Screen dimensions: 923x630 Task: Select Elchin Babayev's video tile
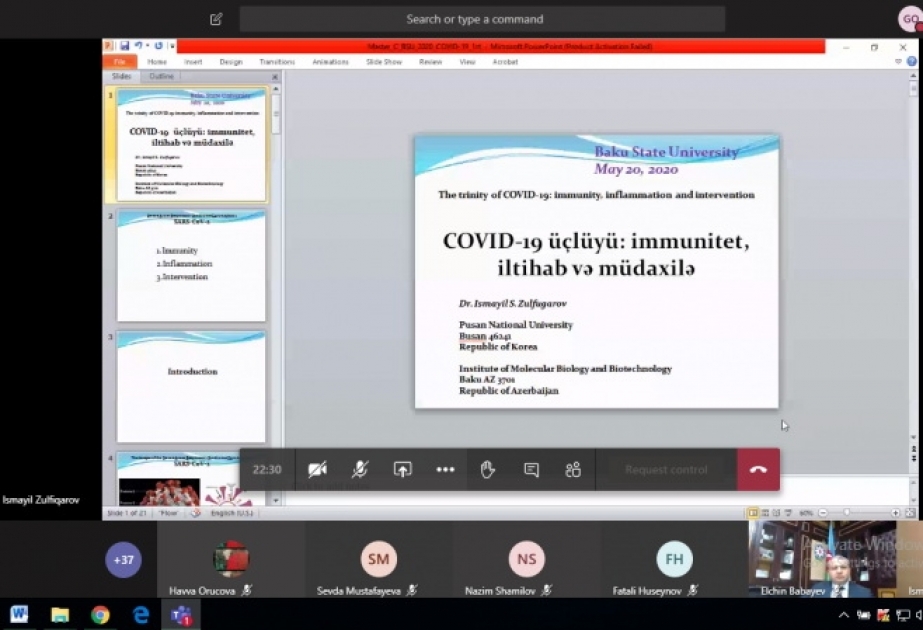click(822, 559)
